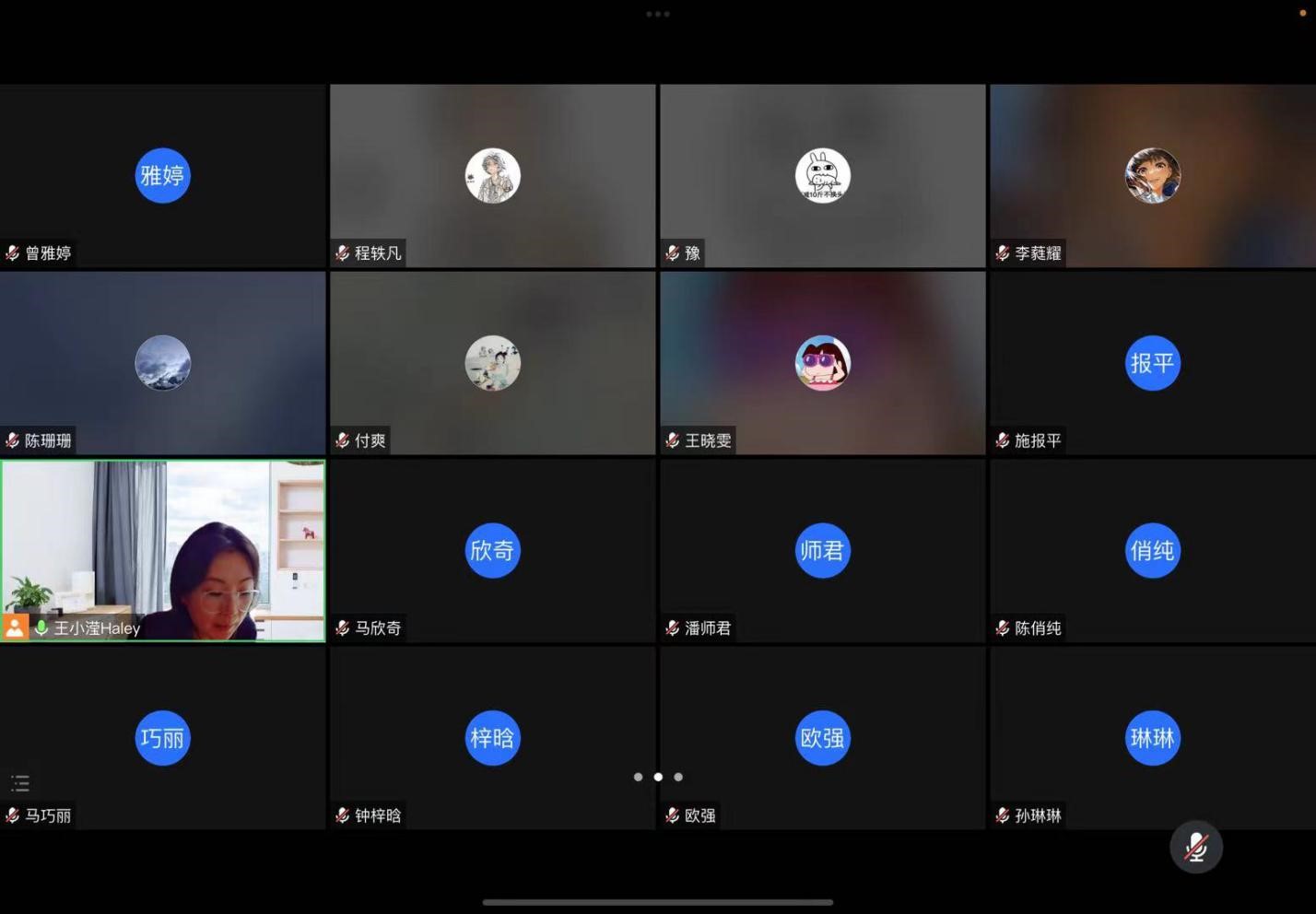
Task: Click the rabbit cartoon avatar of 豫
Action: tap(822, 175)
